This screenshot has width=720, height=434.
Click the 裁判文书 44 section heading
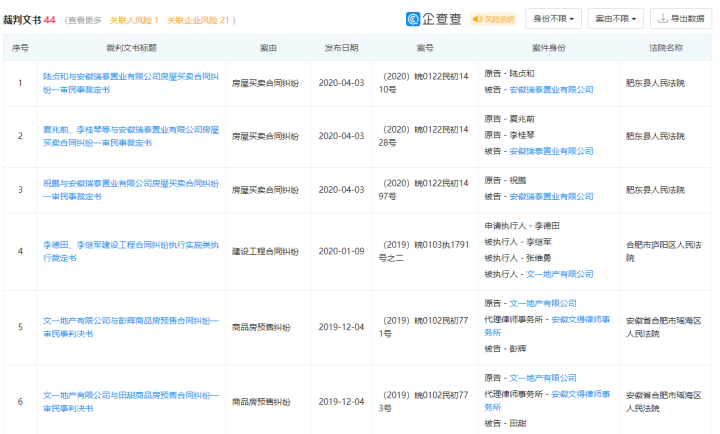pyautogui.click(x=29, y=20)
